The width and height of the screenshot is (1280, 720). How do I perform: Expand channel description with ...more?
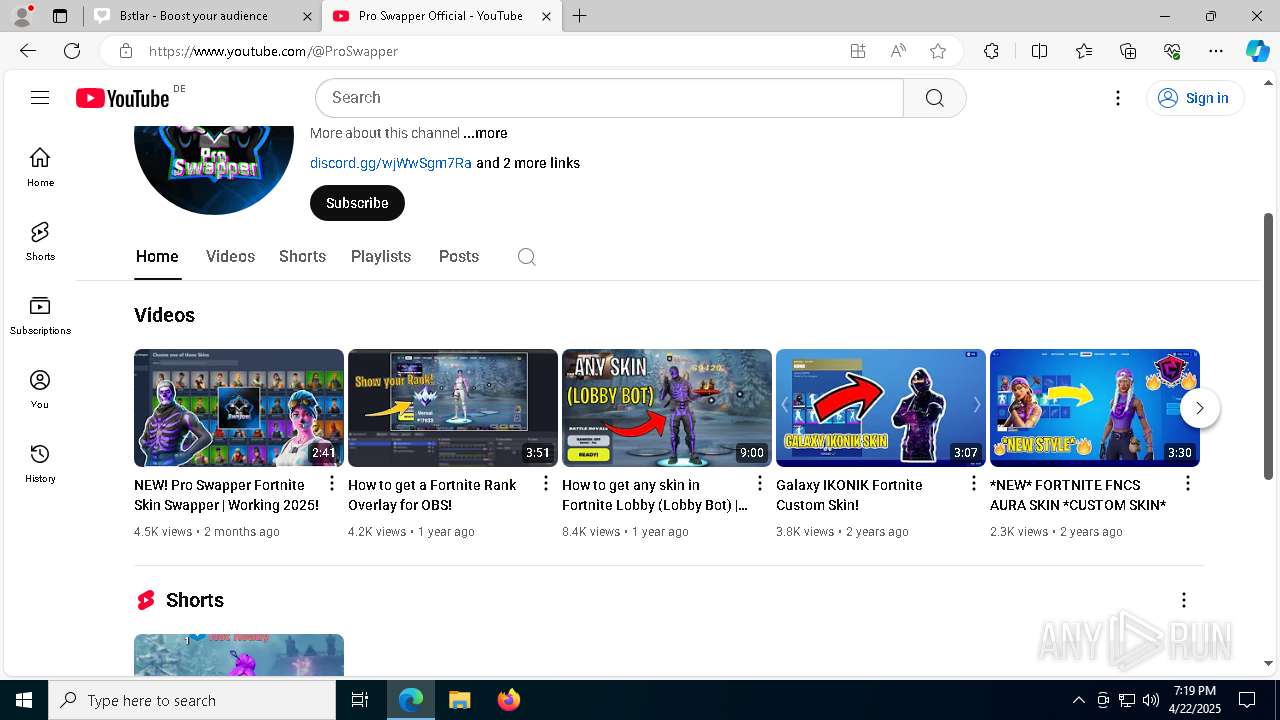[x=485, y=133]
